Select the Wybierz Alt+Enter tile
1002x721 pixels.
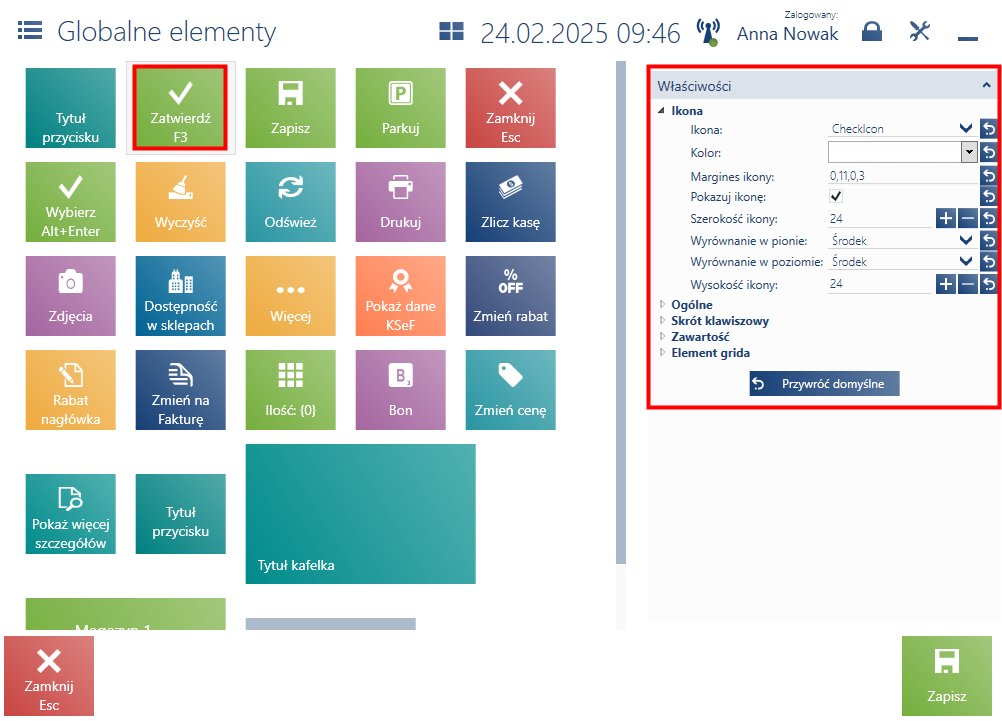(70, 202)
